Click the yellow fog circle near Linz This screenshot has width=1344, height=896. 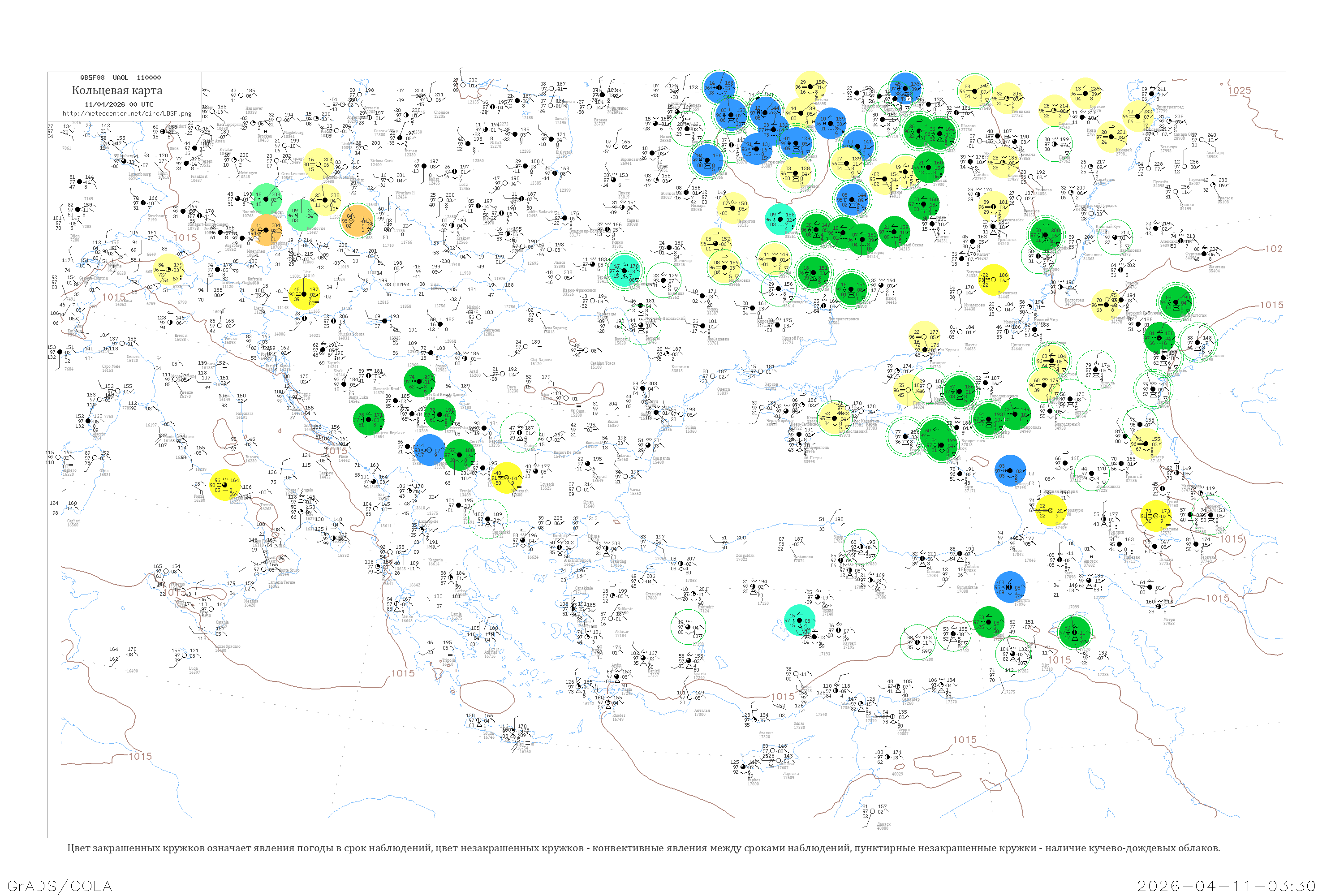pyautogui.click(x=304, y=294)
